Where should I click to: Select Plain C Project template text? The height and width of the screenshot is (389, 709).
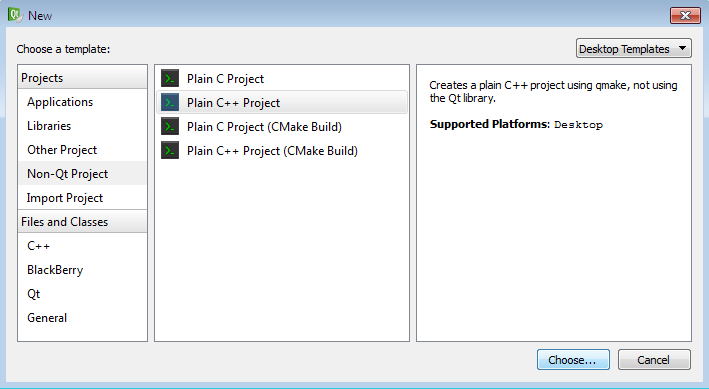(225, 79)
